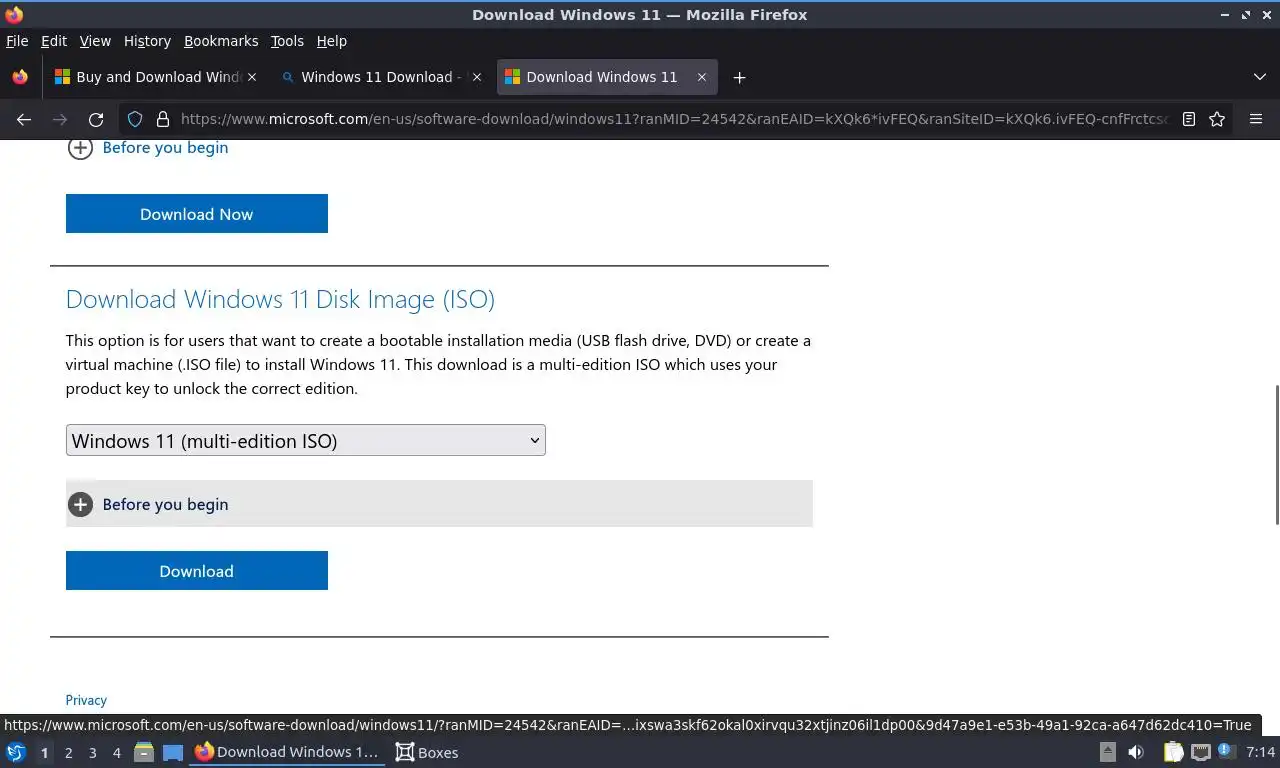
Task: Close the Download Windows 11 tab
Action: tap(702, 77)
